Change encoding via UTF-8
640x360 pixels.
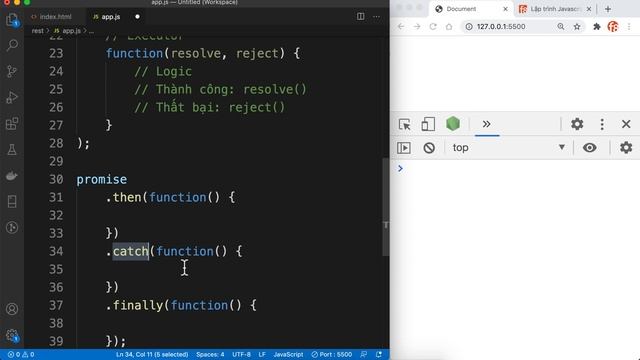tap(241, 354)
